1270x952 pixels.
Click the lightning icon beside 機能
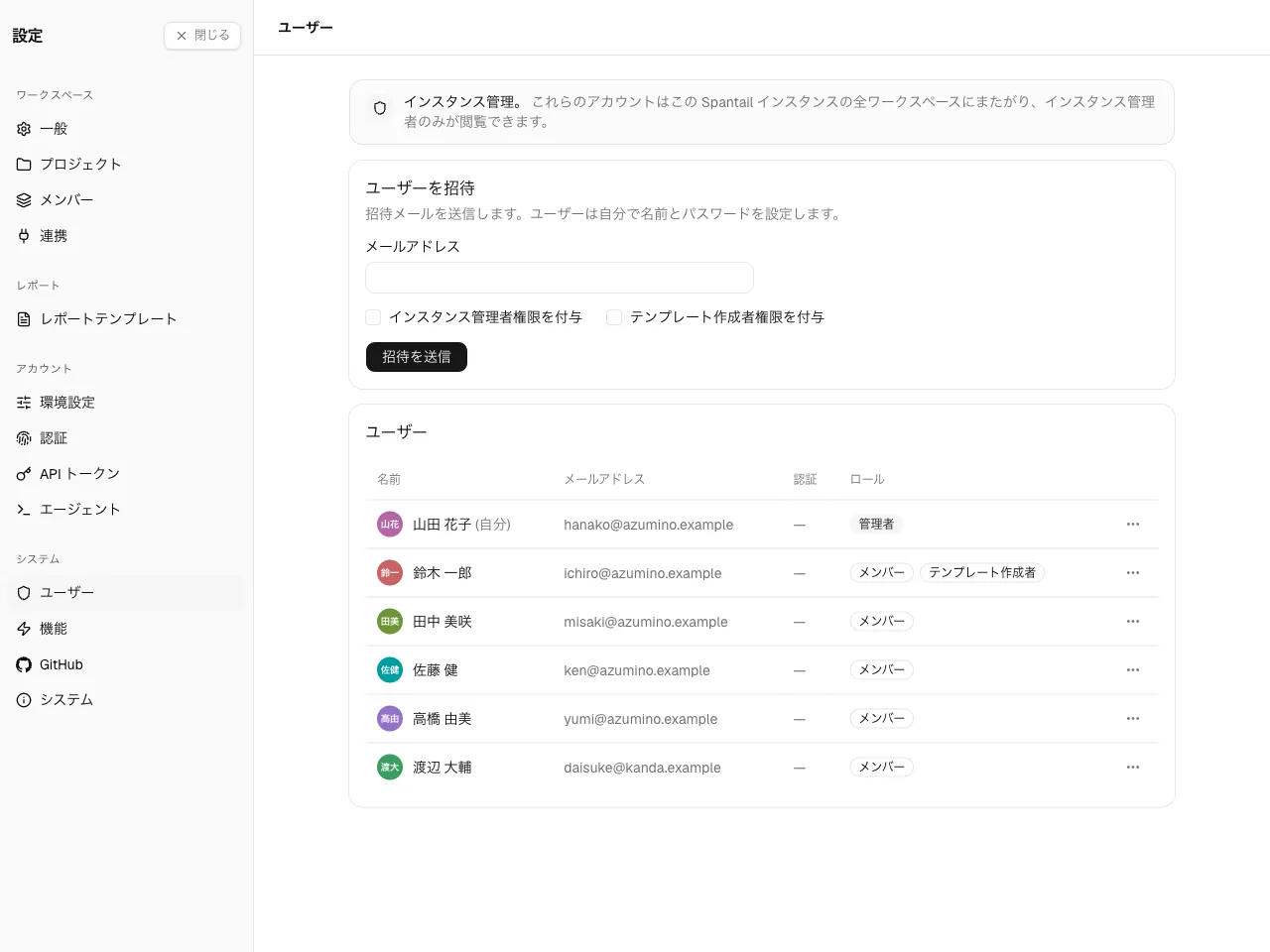click(x=24, y=629)
